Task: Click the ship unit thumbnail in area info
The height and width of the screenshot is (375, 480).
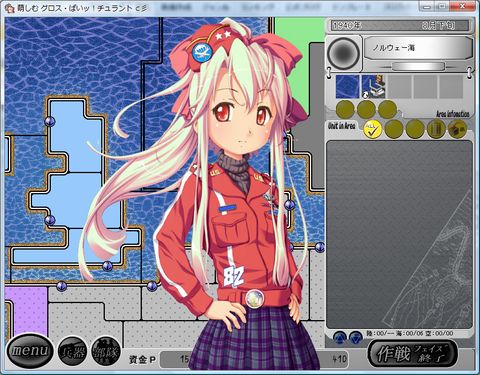Action: coord(374,86)
